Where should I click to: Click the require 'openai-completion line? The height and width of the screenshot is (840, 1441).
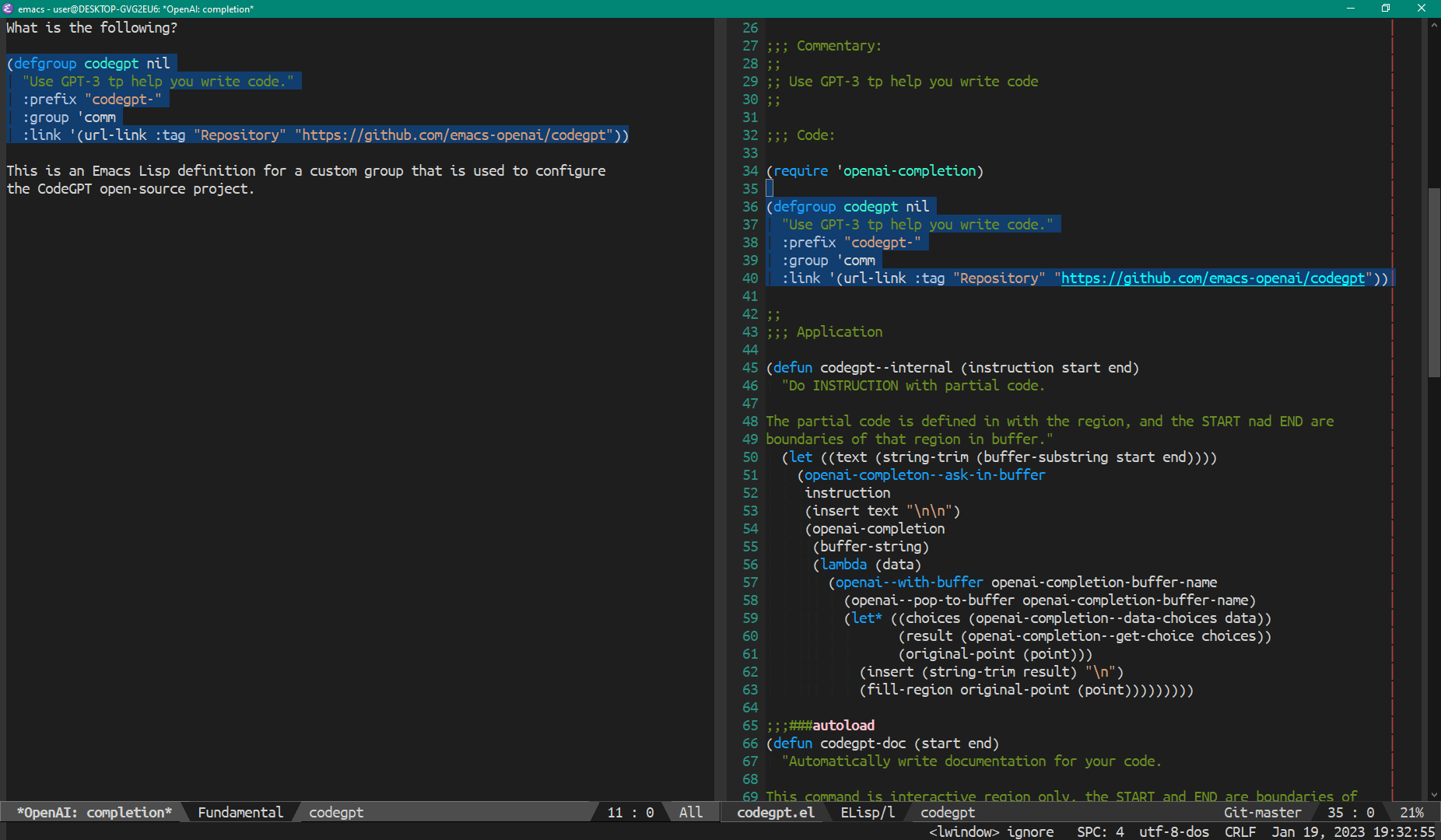tap(875, 171)
